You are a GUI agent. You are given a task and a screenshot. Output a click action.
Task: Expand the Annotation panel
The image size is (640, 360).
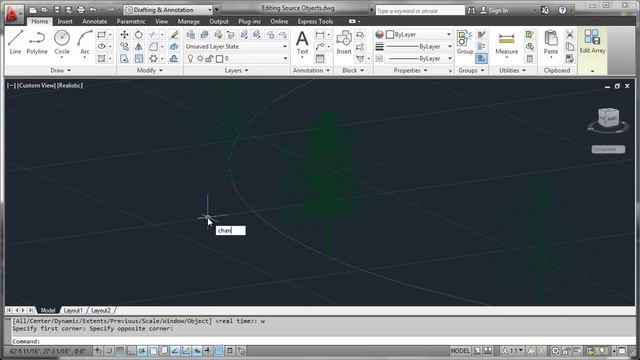(x=311, y=71)
